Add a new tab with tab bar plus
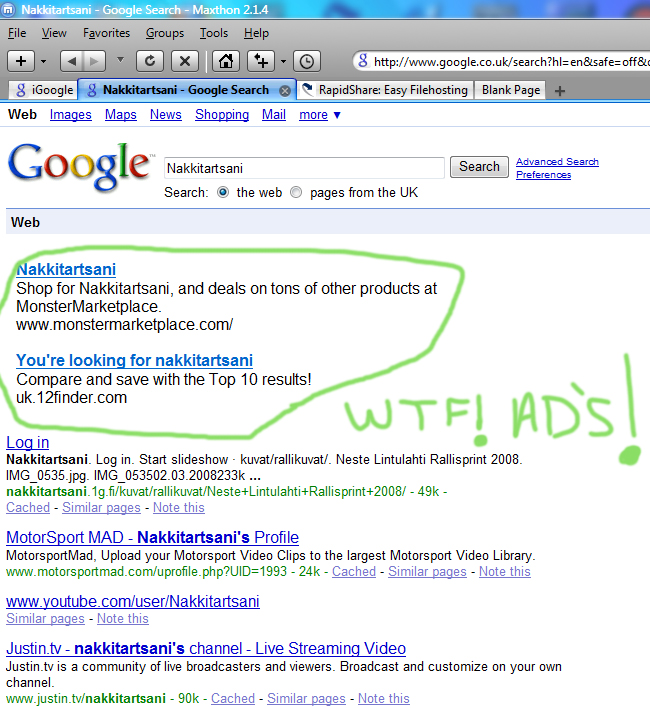This screenshot has height=708, width=650. point(560,91)
